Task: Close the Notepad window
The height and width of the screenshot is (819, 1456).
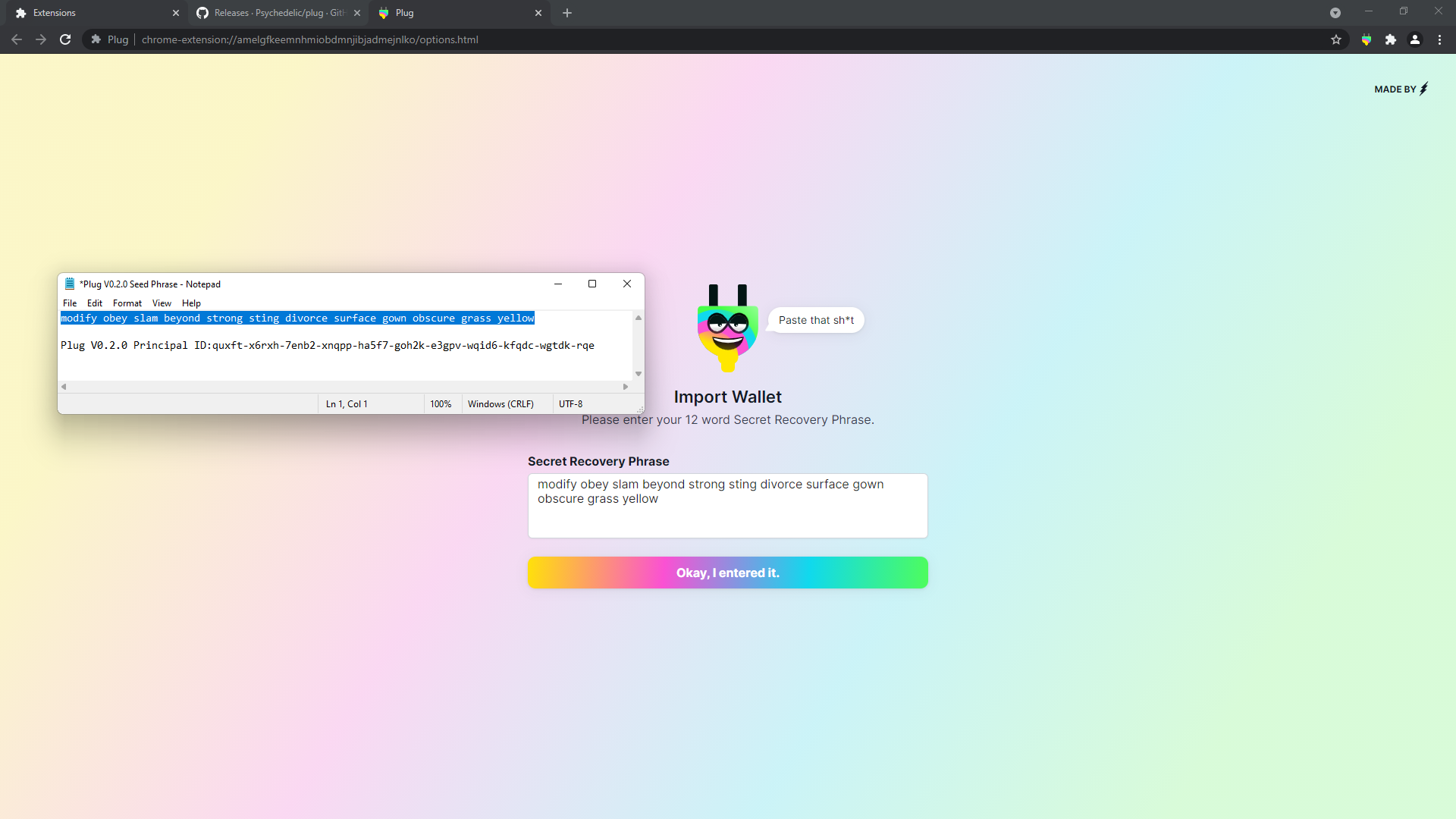Action: pyautogui.click(x=627, y=284)
